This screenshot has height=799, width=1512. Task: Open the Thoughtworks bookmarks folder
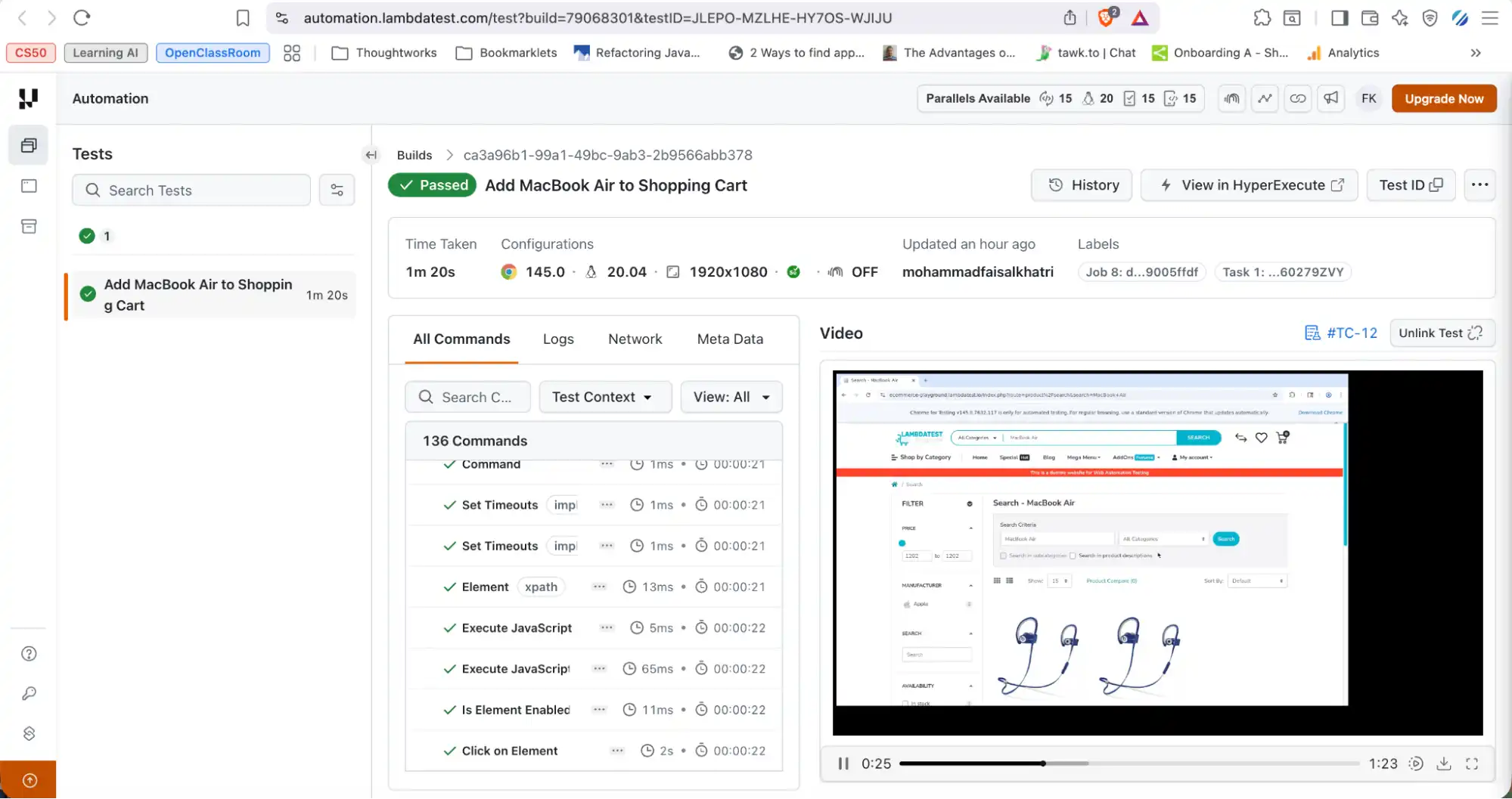point(384,53)
